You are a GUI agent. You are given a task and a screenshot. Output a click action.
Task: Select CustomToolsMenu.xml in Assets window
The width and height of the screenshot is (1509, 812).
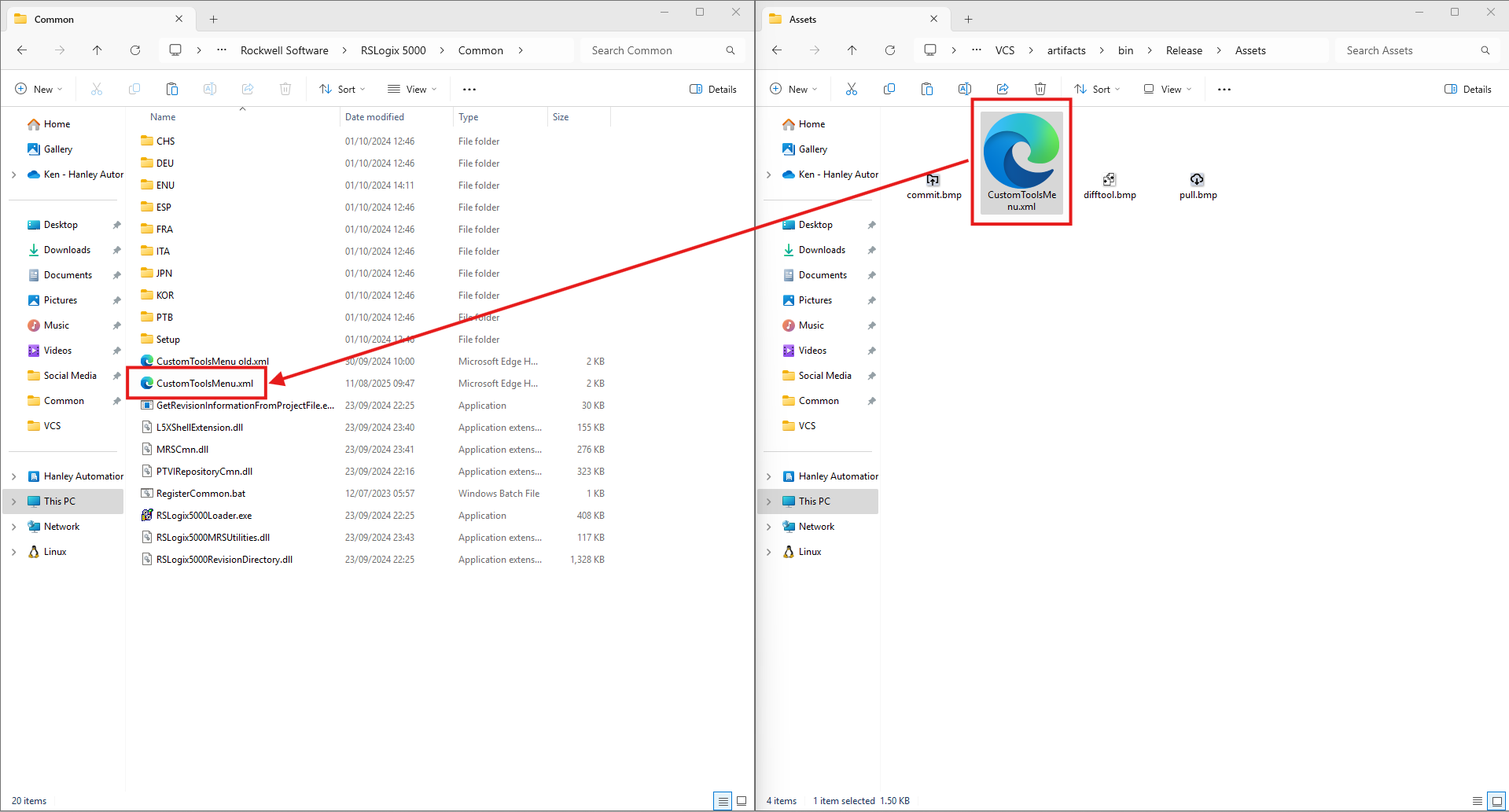click(x=1021, y=163)
